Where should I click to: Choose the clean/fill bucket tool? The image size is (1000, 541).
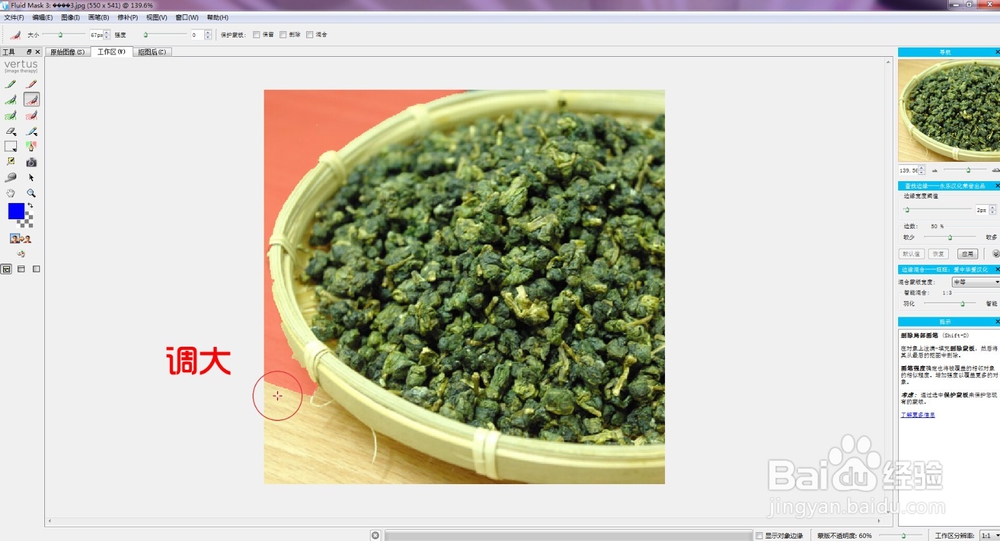(x=31, y=147)
